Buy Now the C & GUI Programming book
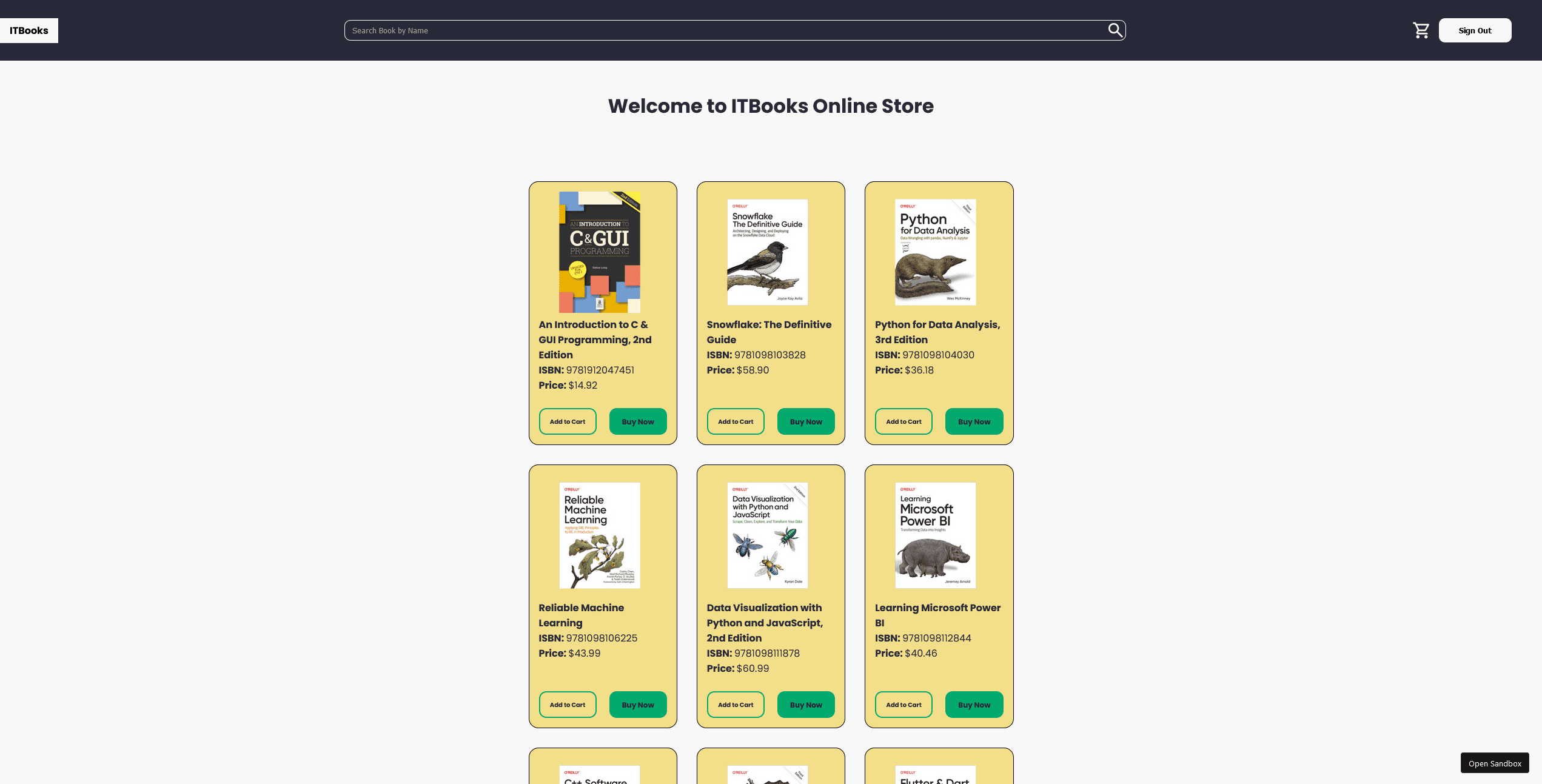Screen dimensions: 1542x784 pos(638,421)
